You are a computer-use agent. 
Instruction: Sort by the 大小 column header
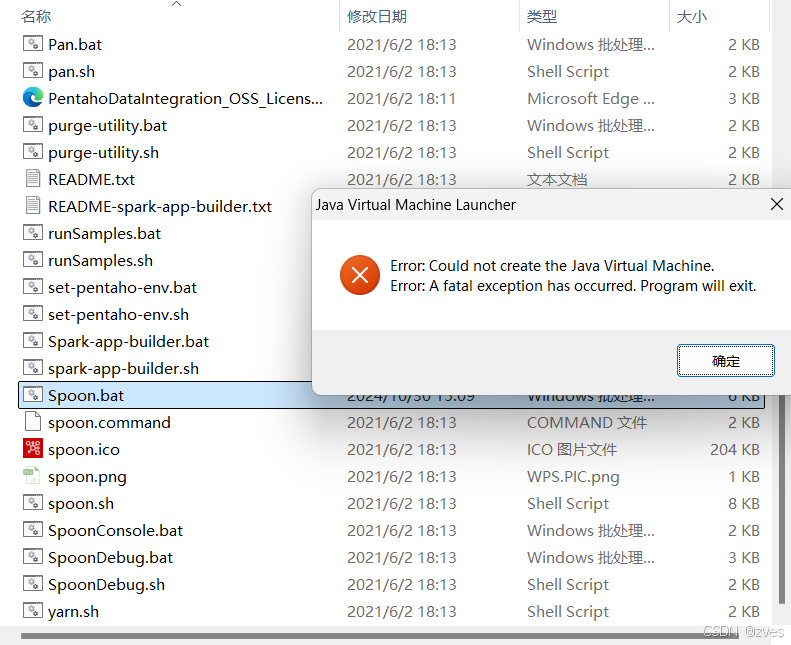692,17
